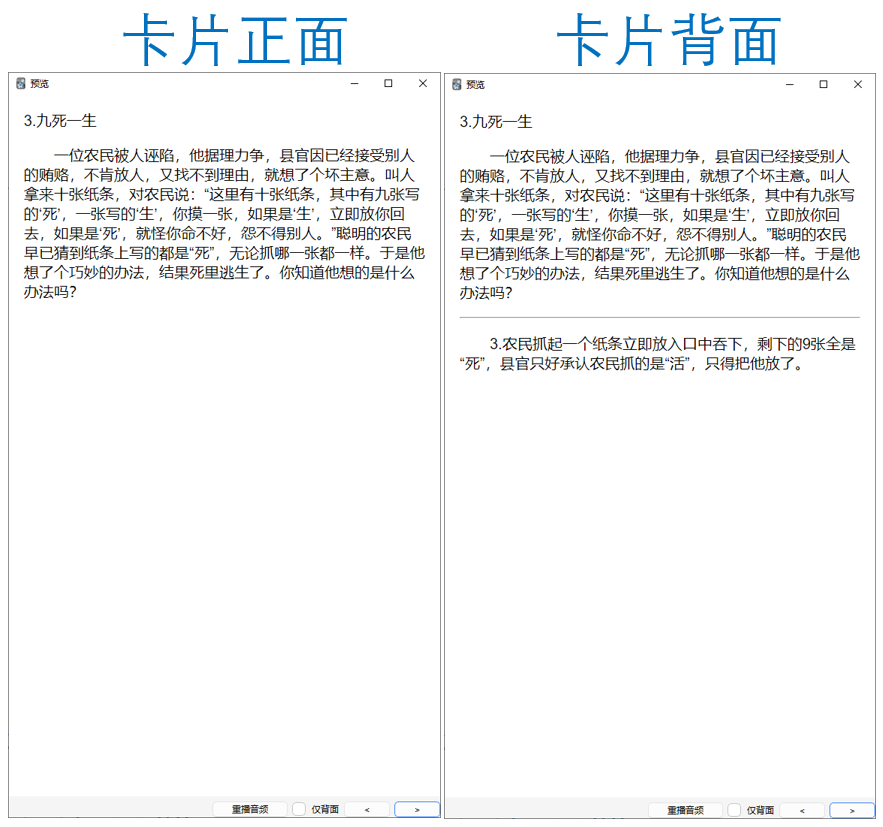
Task: Click heading 3.九死一生 in the front-card preview
Action: 60,121
